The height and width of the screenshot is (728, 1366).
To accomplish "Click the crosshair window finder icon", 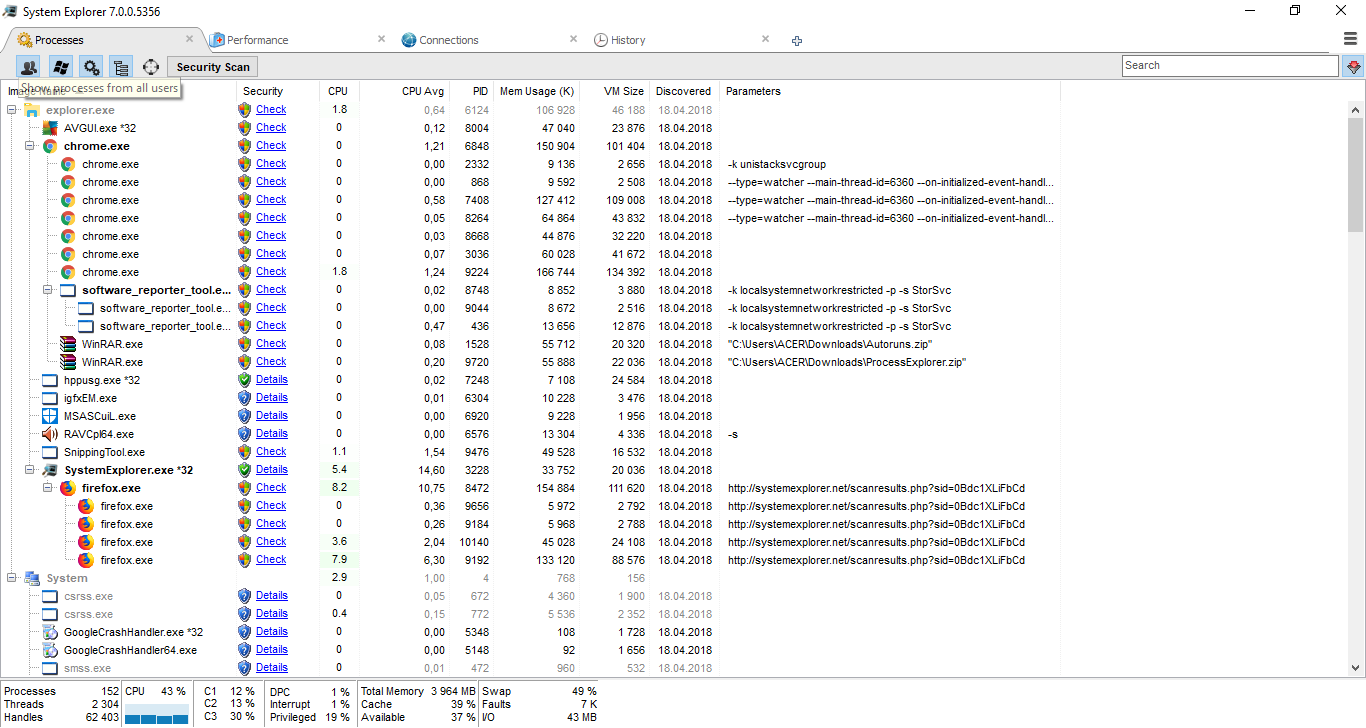I will (x=151, y=67).
